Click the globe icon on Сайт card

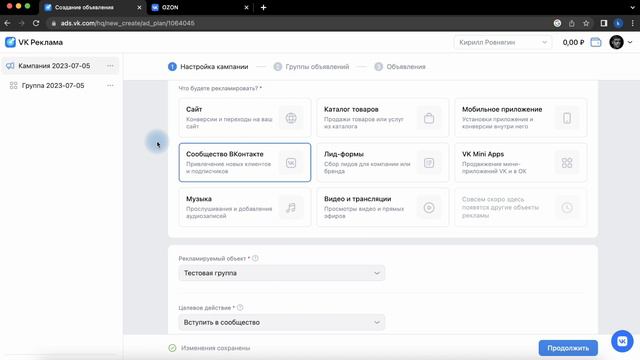coord(291,118)
